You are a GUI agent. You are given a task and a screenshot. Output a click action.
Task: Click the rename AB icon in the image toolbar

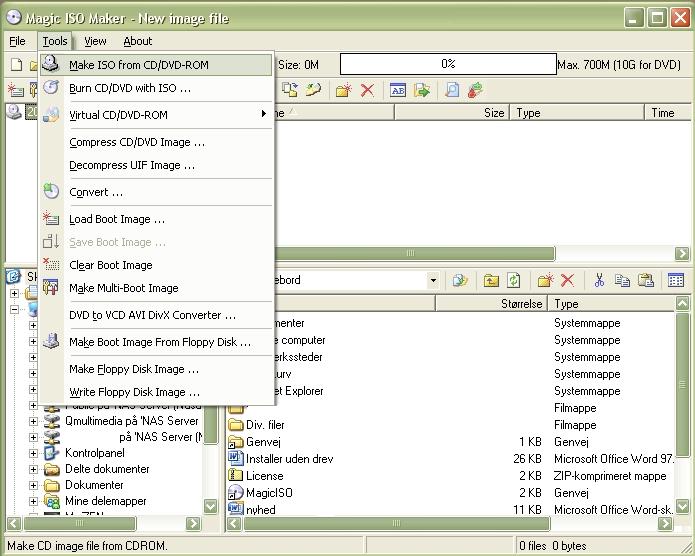point(397,90)
